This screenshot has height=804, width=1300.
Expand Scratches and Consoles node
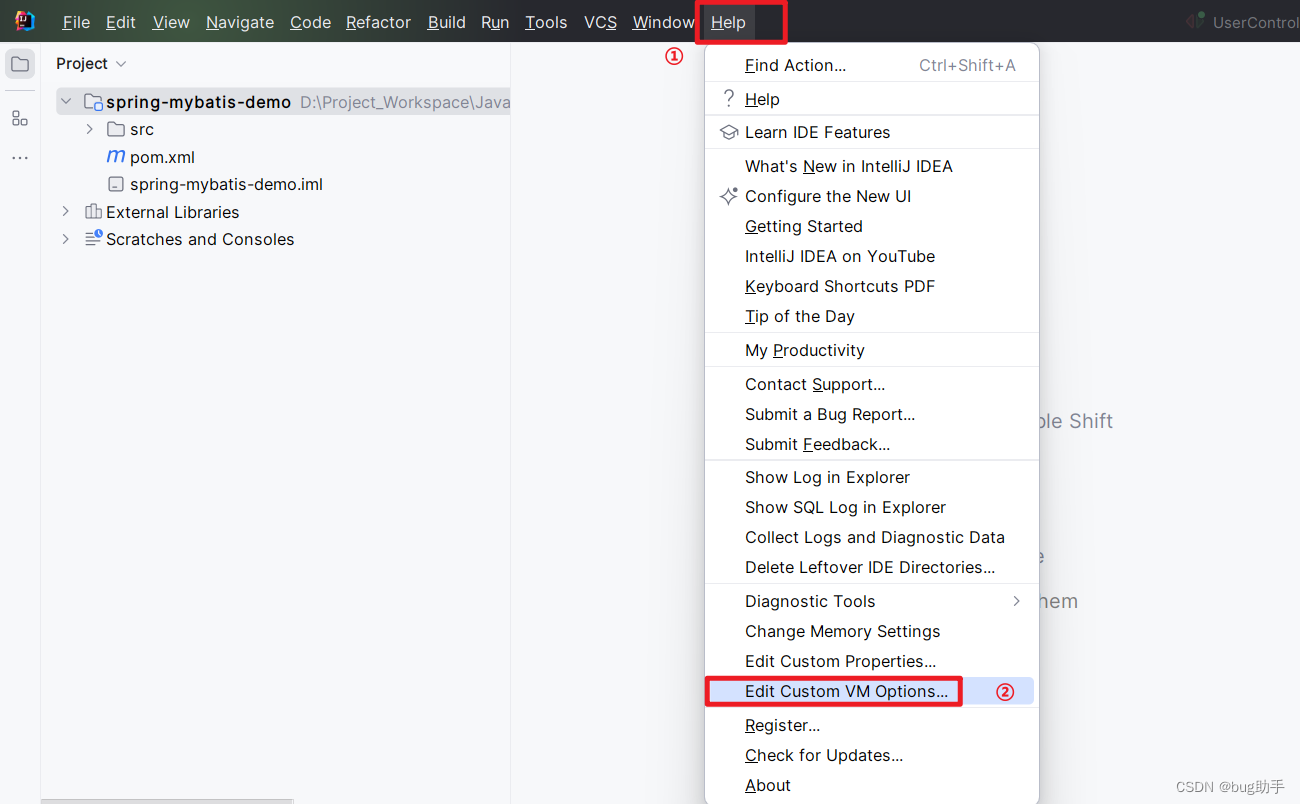[x=66, y=238]
